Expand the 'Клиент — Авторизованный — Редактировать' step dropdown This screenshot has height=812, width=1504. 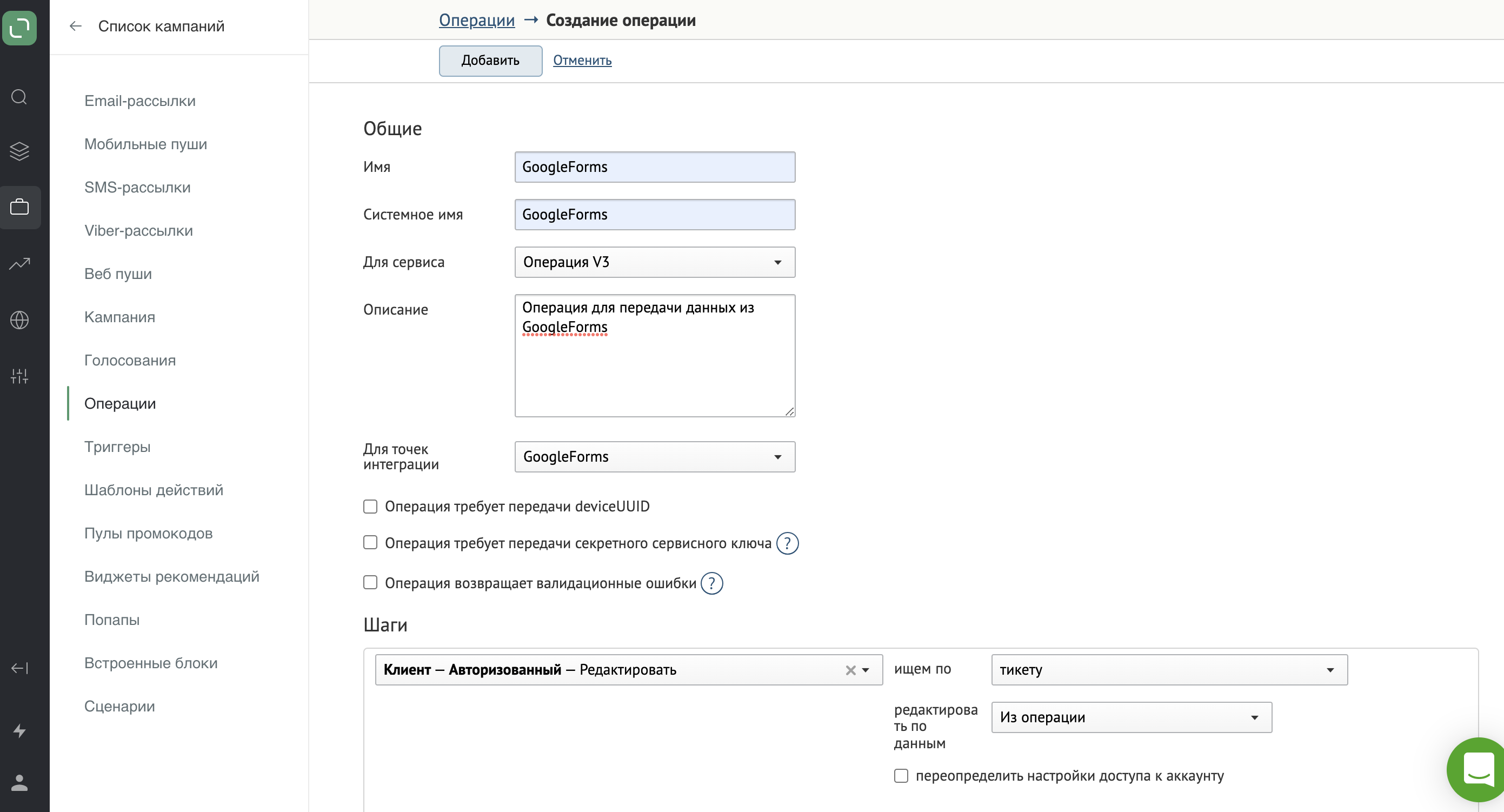tap(628, 670)
